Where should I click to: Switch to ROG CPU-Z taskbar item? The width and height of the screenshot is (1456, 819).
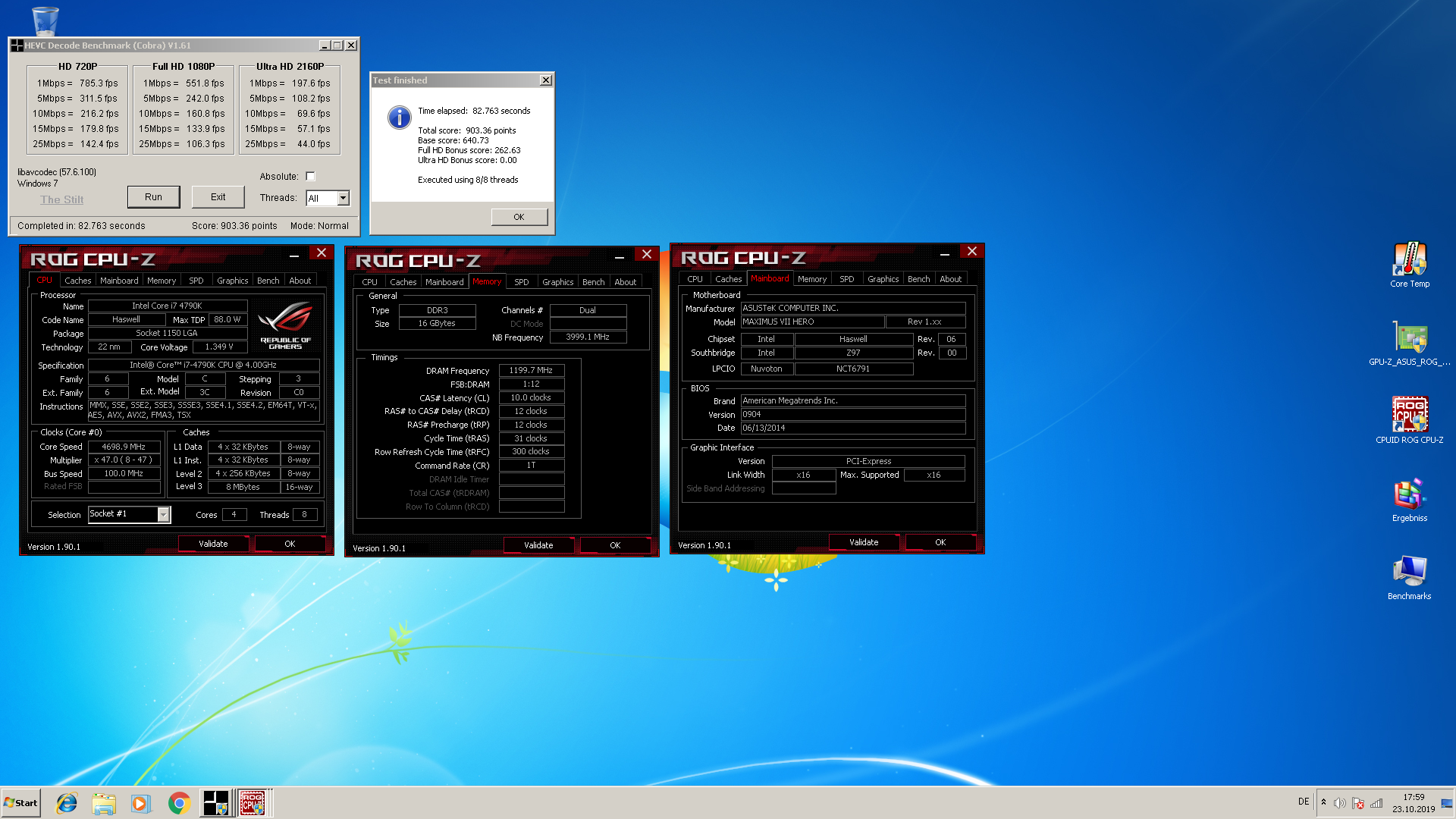pyautogui.click(x=254, y=802)
